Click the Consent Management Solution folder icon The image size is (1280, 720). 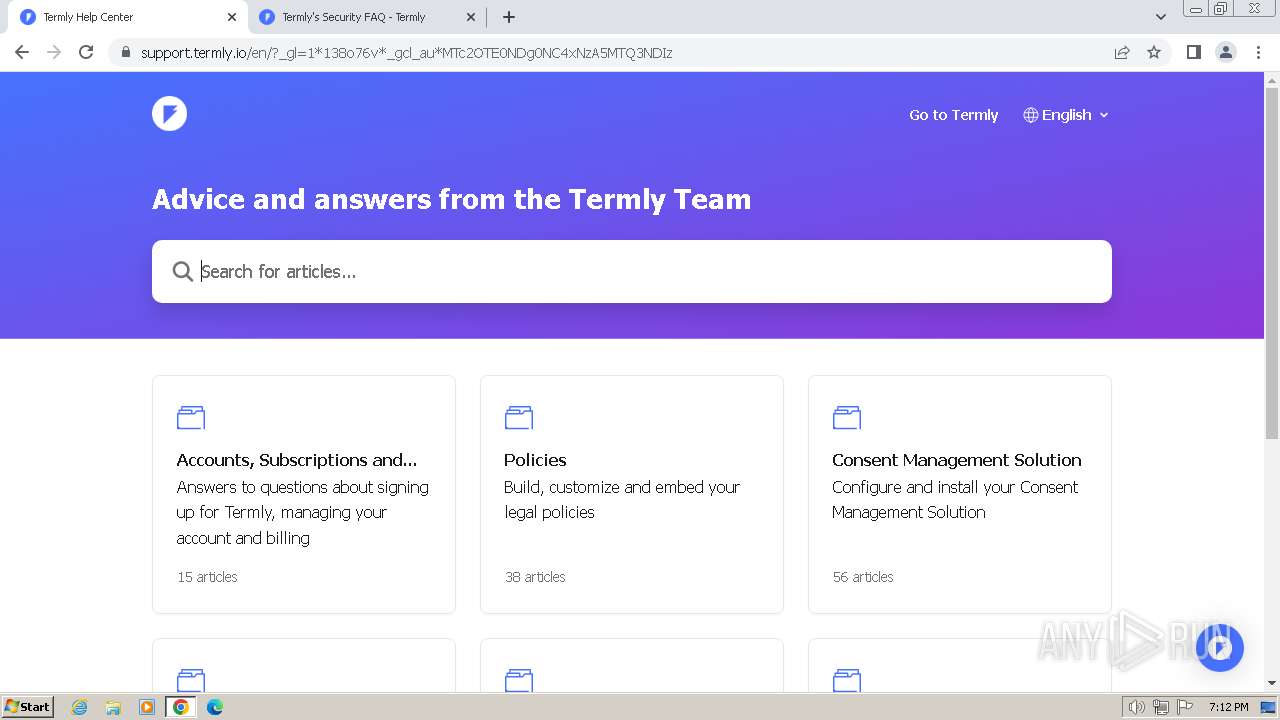click(x=847, y=417)
